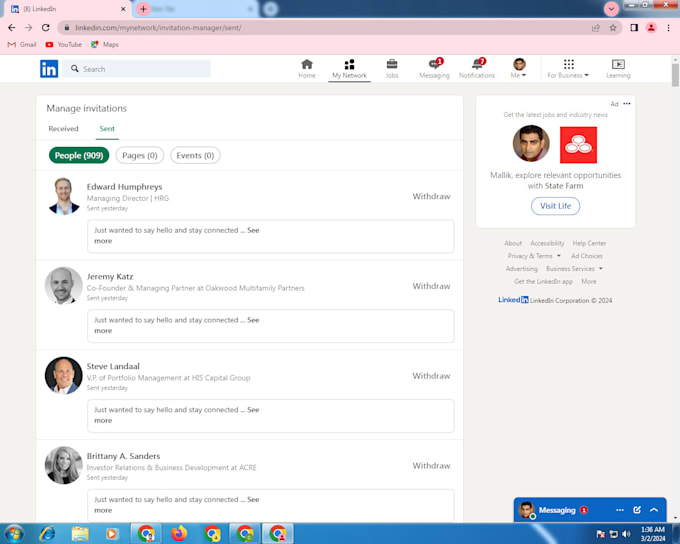
Task: Select the Events (0) filter
Action: coord(195,155)
